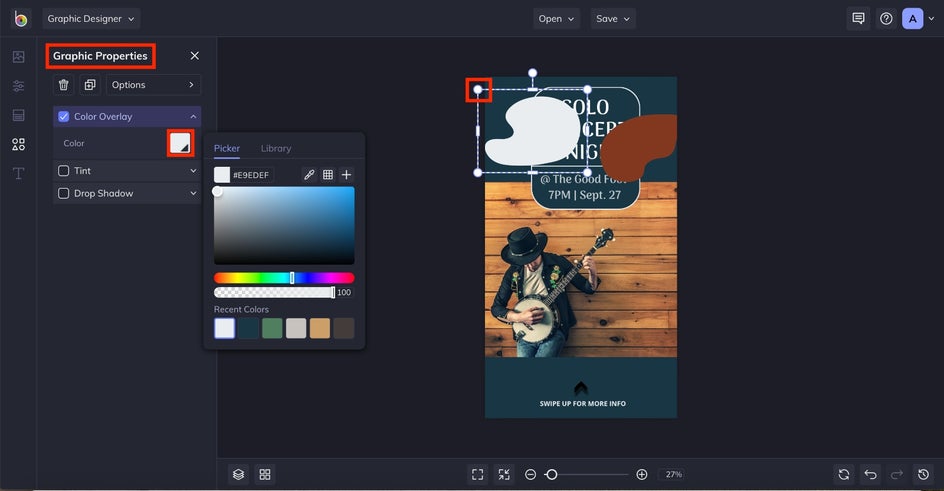This screenshot has width=944, height=491.
Task: Switch to the Library tab
Action: 276,148
